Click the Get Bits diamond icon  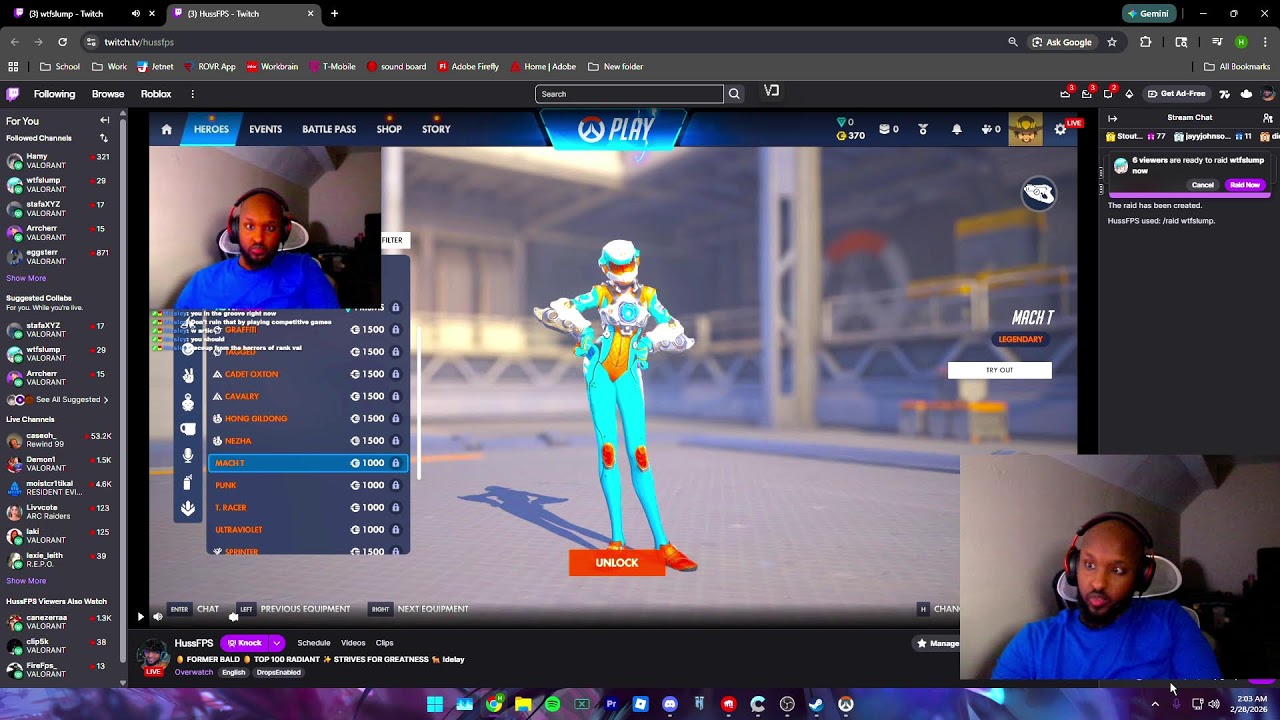point(1129,94)
